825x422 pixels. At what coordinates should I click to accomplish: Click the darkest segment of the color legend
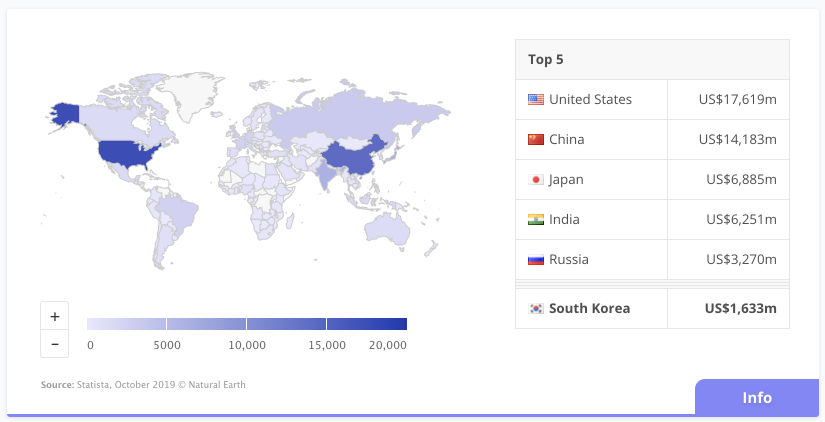click(366, 324)
